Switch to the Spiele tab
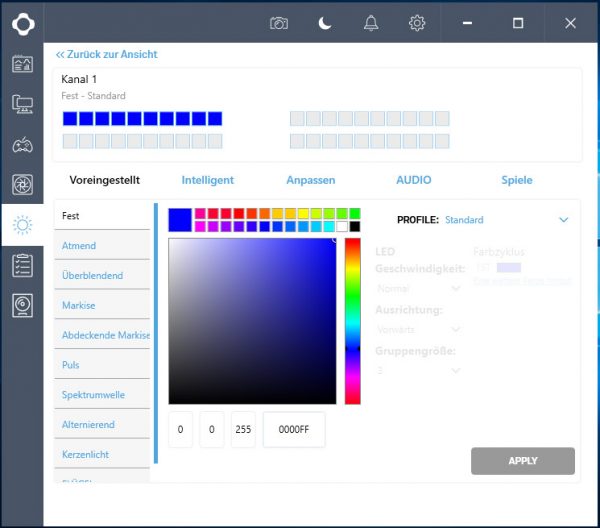600x528 pixels. pos(517,180)
